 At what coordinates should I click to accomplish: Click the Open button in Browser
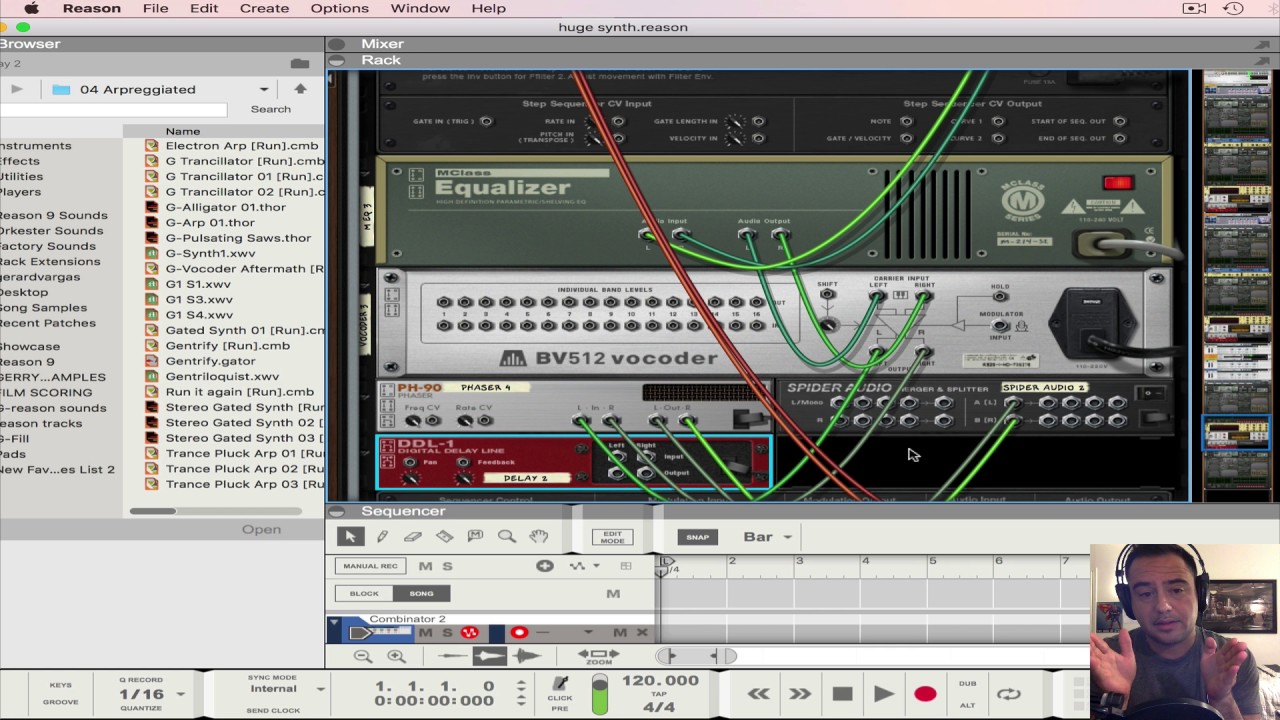pos(262,529)
